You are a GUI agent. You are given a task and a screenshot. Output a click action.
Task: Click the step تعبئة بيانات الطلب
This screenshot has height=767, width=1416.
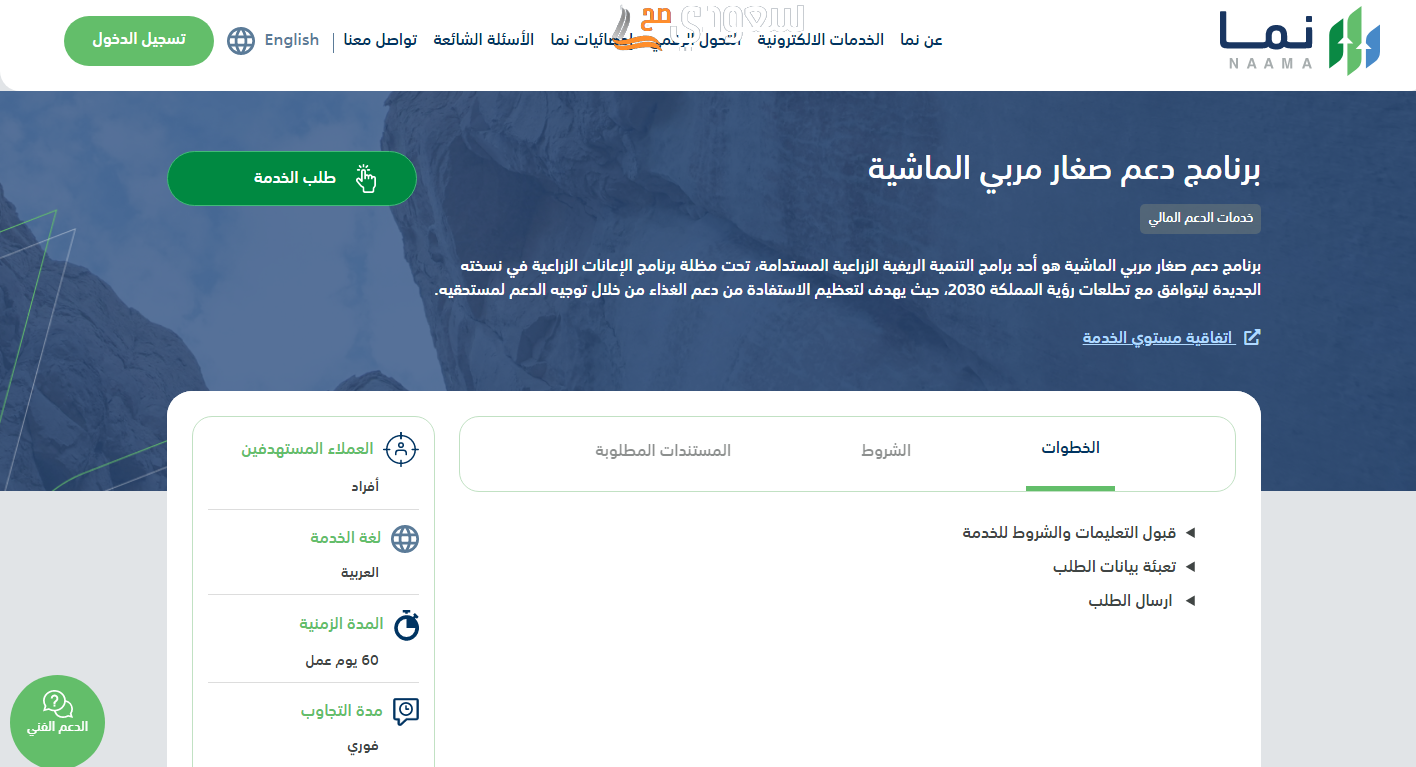tap(1114, 567)
